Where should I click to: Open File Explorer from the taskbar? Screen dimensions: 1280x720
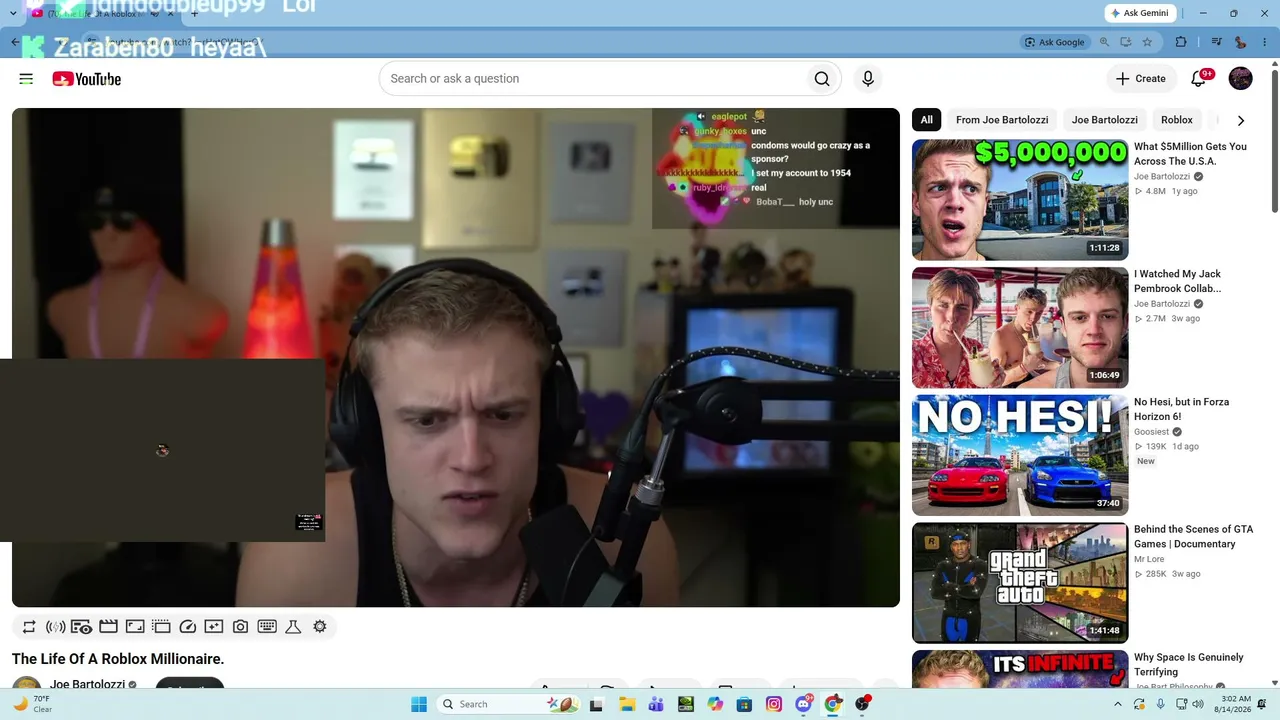pyautogui.click(x=627, y=704)
